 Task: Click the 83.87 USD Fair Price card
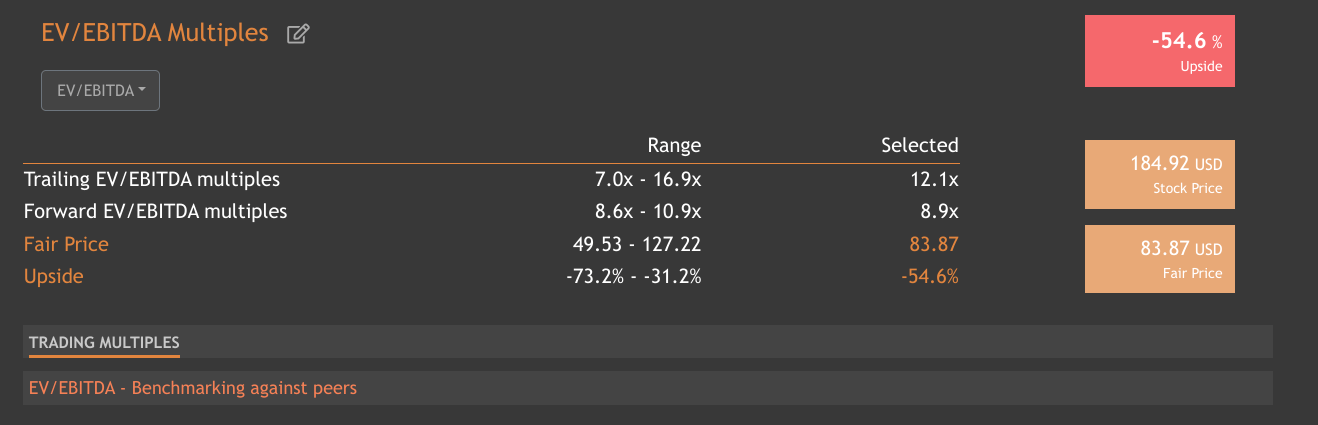(x=1159, y=259)
